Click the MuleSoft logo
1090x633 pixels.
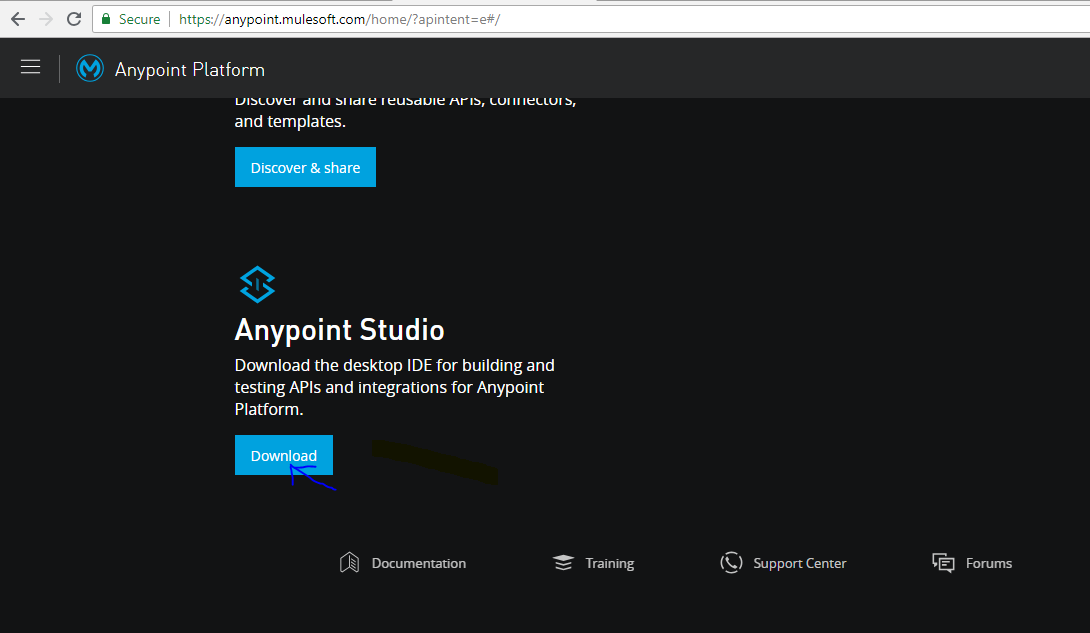point(89,68)
